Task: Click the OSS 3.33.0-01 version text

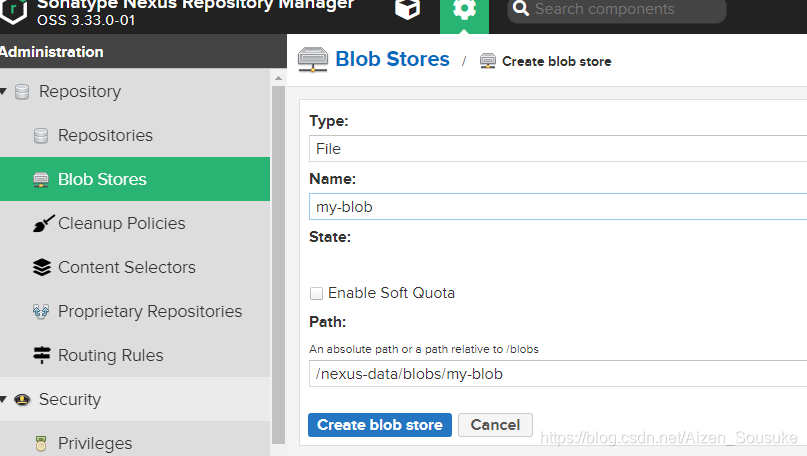Action: coord(86,21)
